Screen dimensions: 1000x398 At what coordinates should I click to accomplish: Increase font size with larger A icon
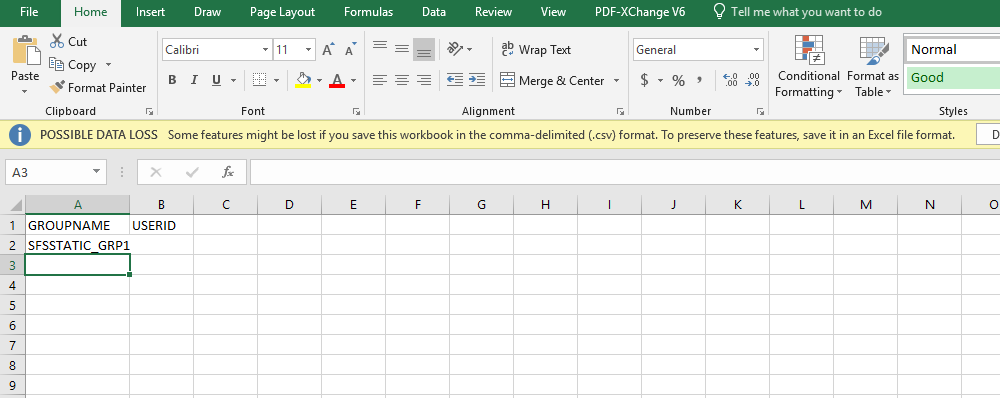[x=327, y=50]
